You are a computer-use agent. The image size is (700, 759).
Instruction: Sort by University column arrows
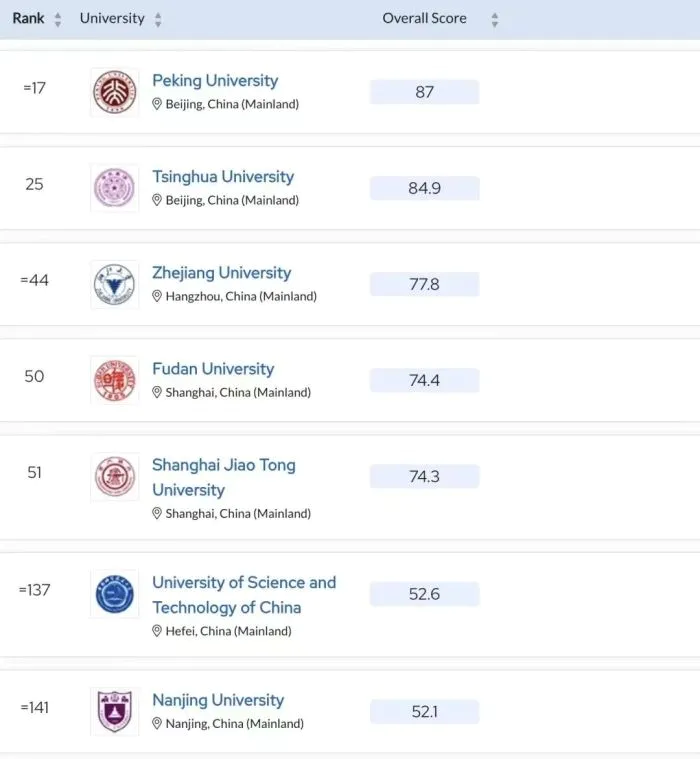(x=158, y=19)
